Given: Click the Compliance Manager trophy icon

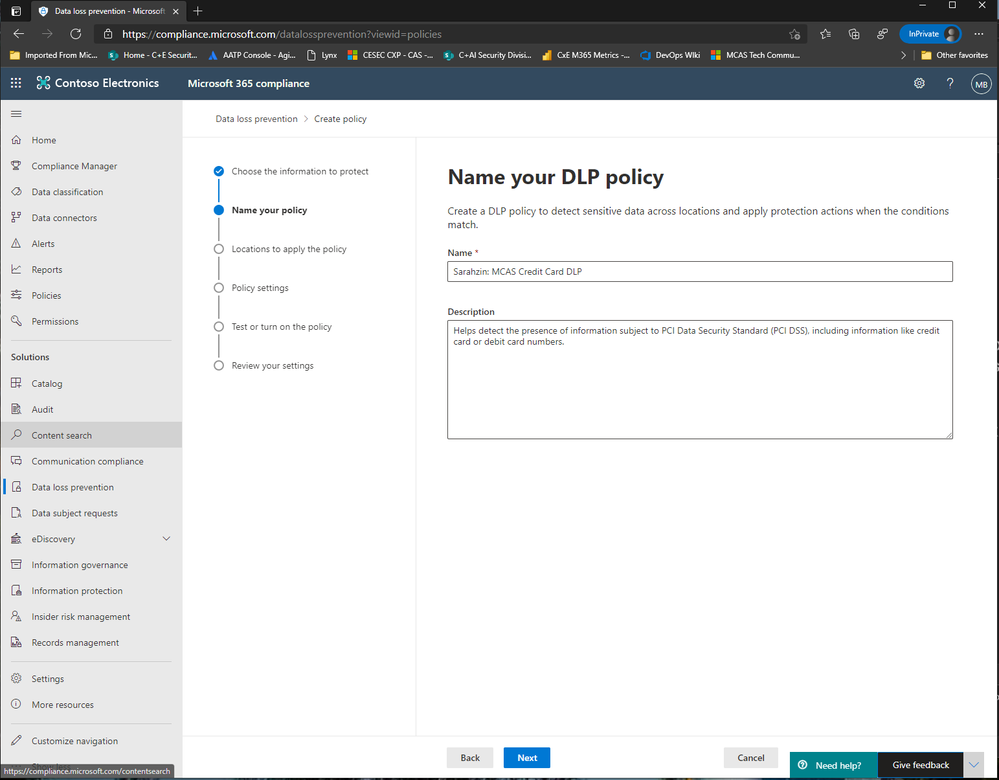Looking at the screenshot, I should coord(17,166).
